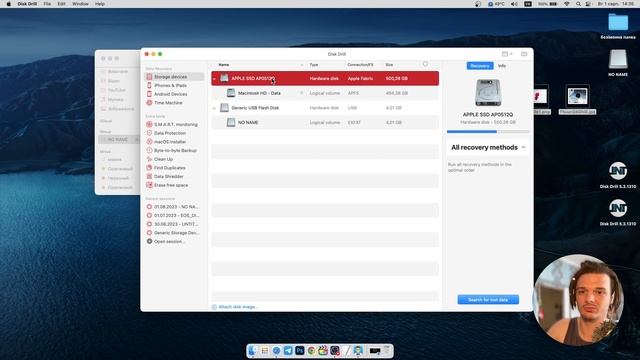This screenshot has width=640, height=360.
Task: Open Safari from the Dock
Action: point(276,350)
